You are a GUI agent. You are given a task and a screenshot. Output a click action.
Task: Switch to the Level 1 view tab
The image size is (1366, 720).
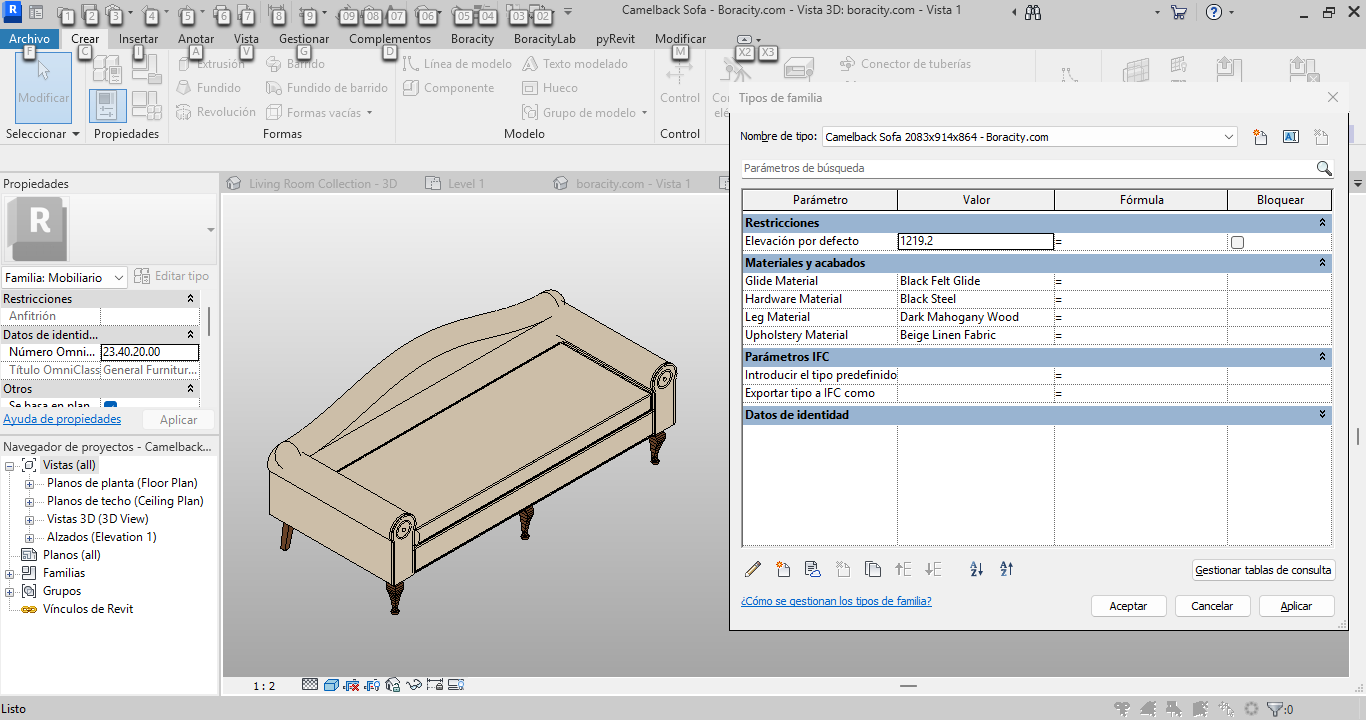[x=466, y=183]
